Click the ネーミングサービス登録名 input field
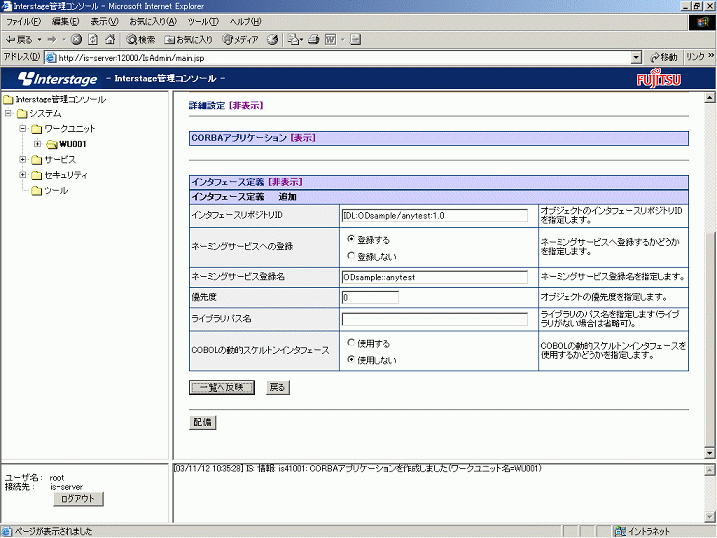The height and width of the screenshot is (538, 717). [435, 277]
